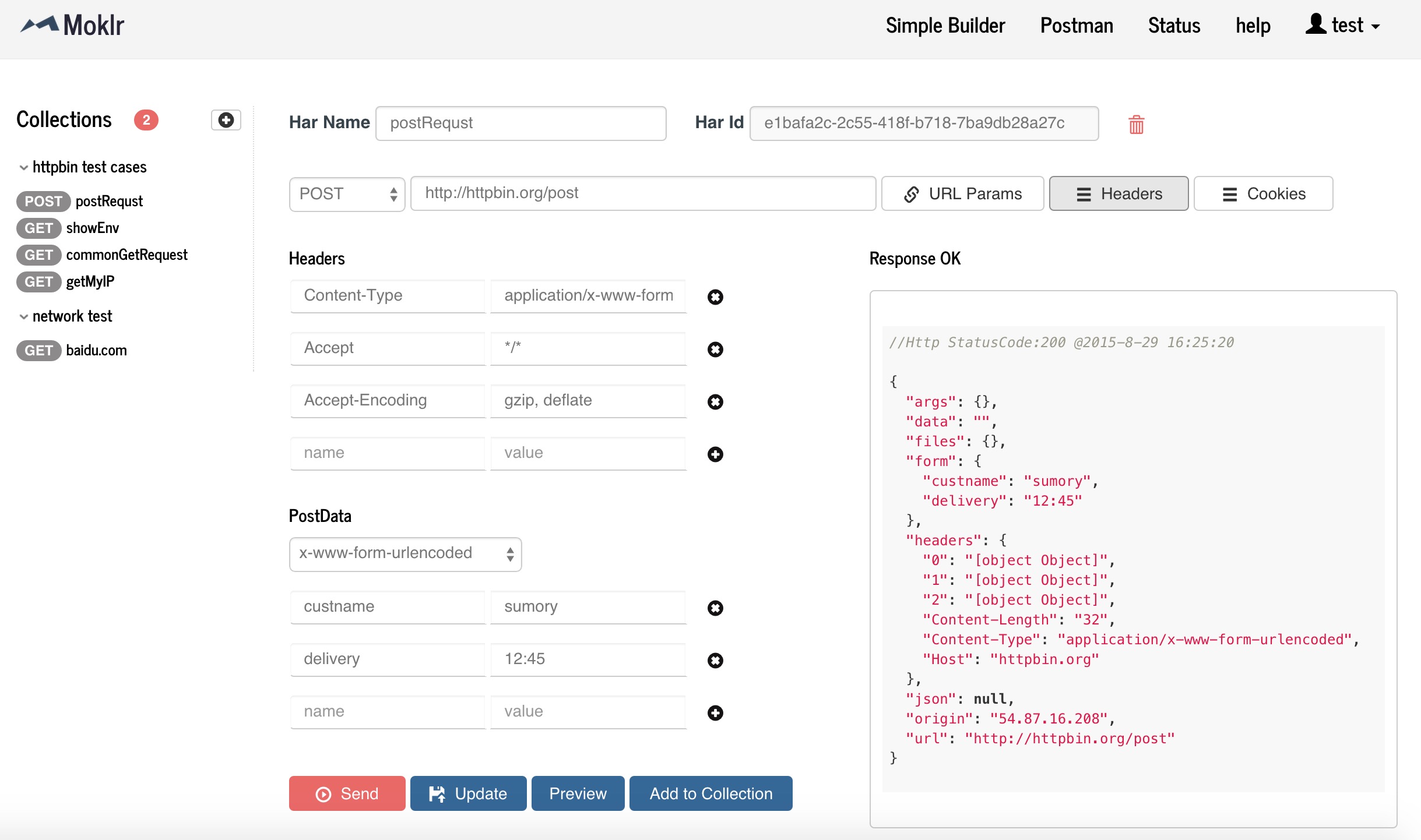Remove the Accept-Encoding header row

coord(715,402)
